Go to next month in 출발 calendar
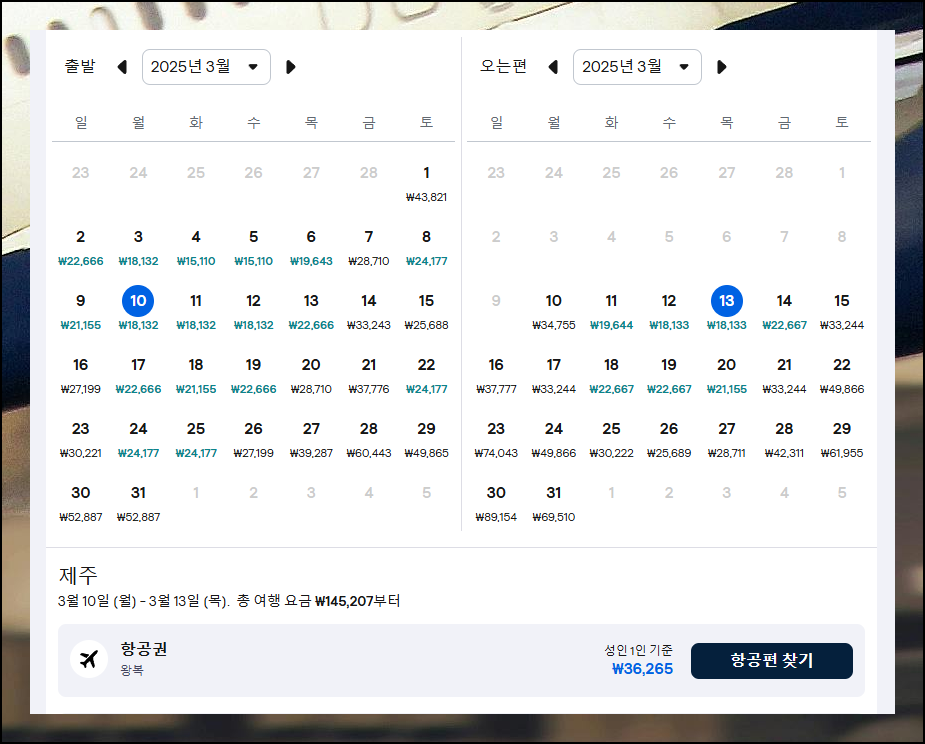925x744 pixels. [290, 67]
